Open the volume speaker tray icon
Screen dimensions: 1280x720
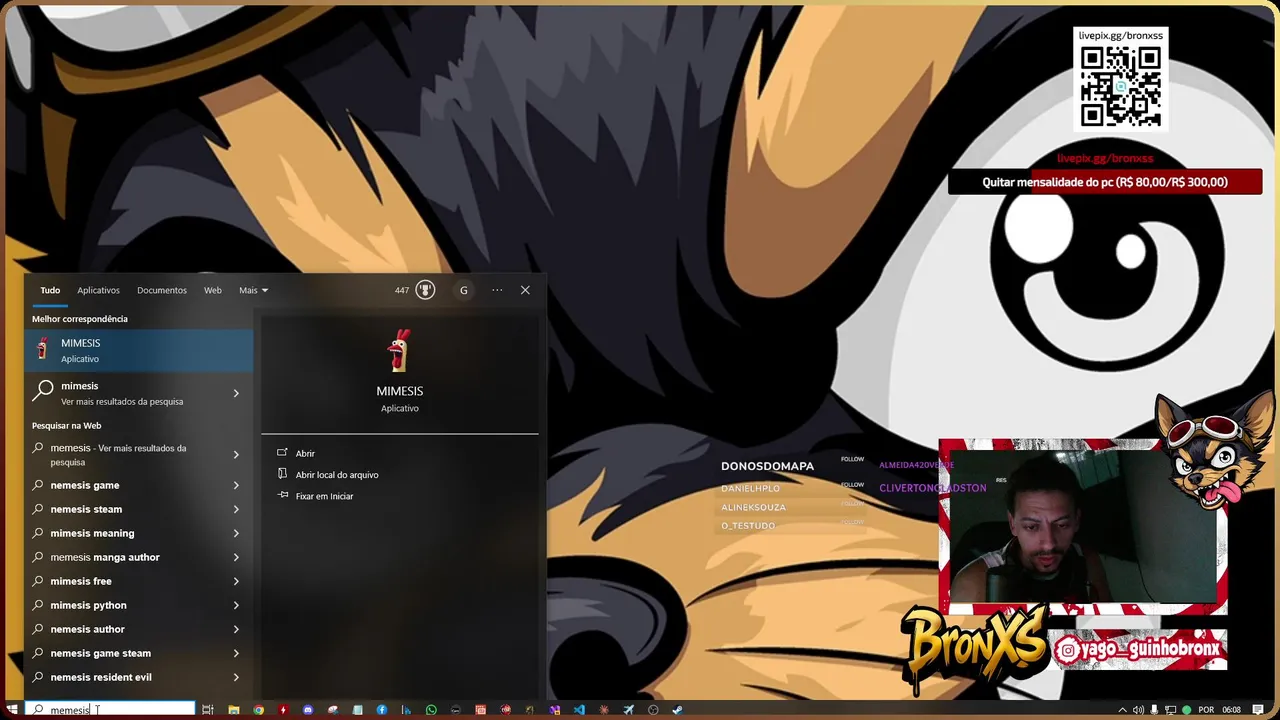1138,710
